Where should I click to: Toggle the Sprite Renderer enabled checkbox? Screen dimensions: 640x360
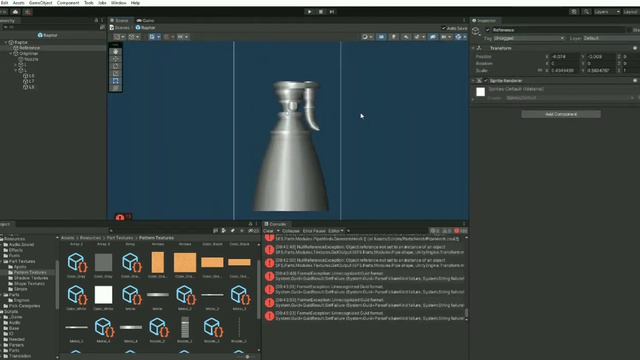pyautogui.click(x=486, y=81)
